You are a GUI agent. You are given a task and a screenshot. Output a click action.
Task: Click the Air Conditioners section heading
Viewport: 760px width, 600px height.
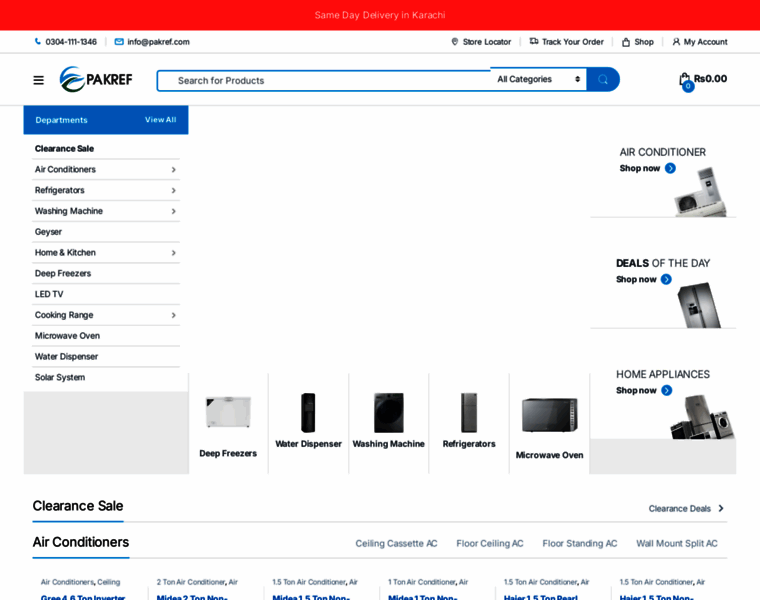81,542
